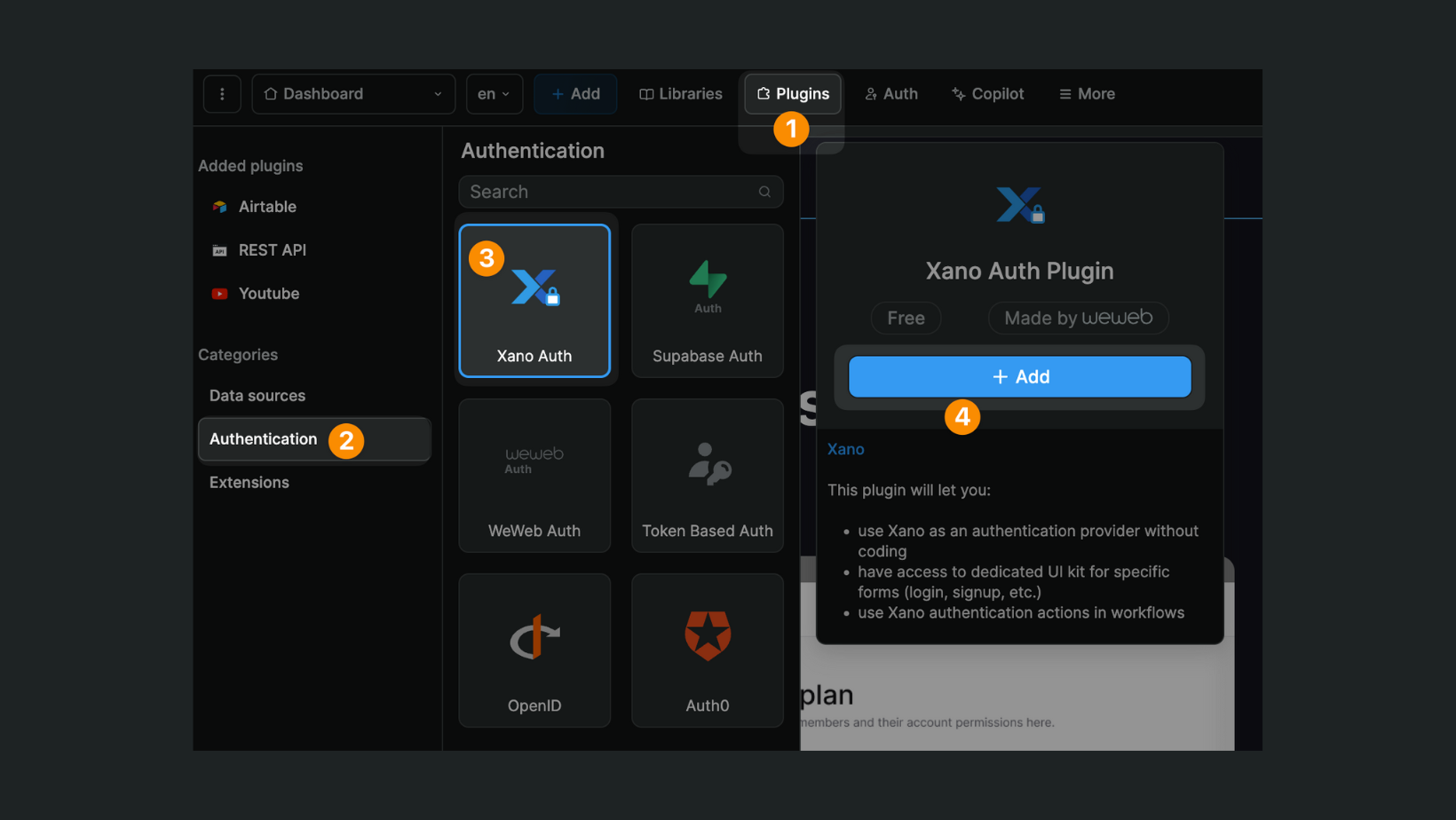Select the WeWeb Auth plugin card
This screenshot has height=820, width=1456.
534,476
